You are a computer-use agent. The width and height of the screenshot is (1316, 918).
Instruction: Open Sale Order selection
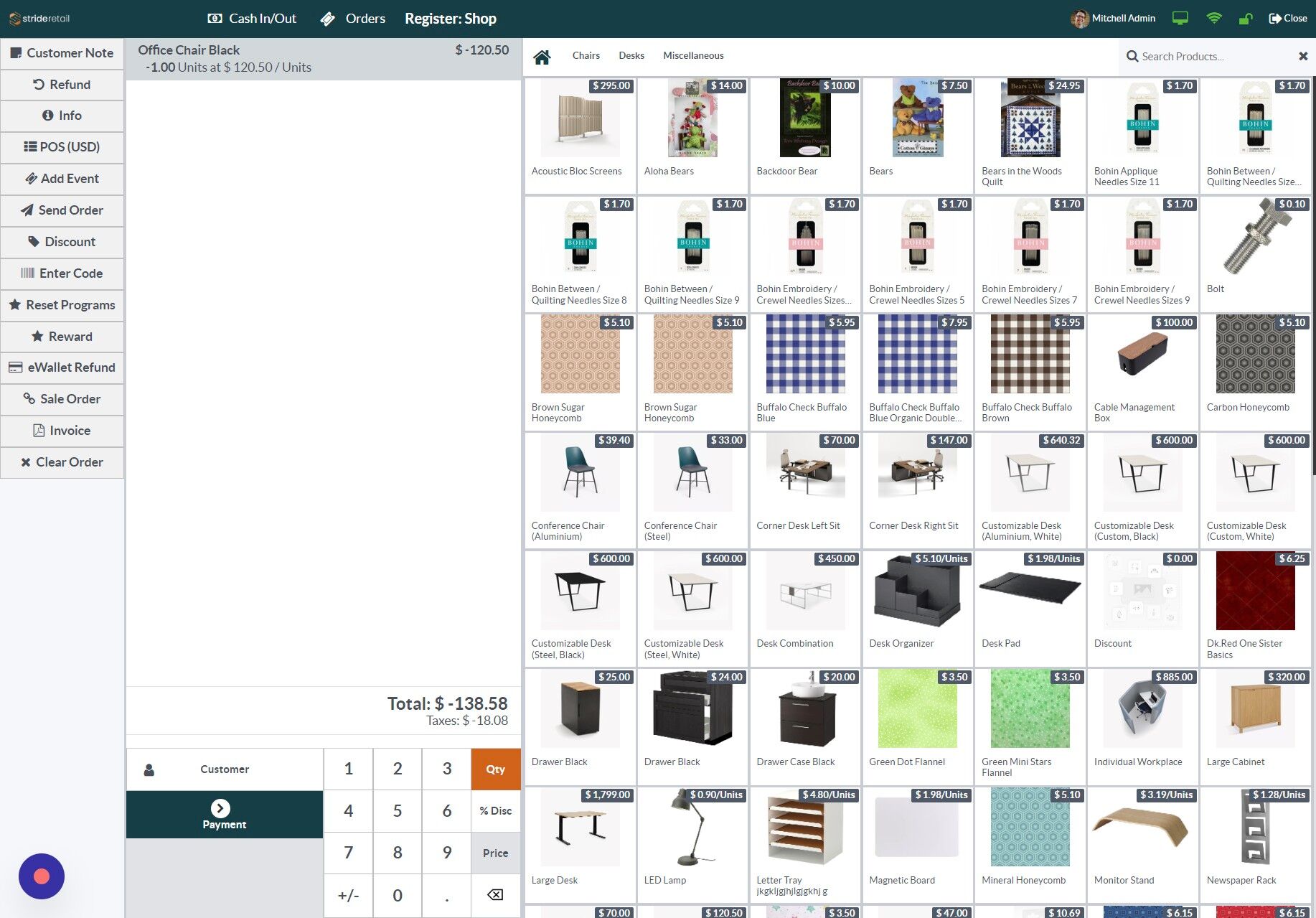point(62,399)
